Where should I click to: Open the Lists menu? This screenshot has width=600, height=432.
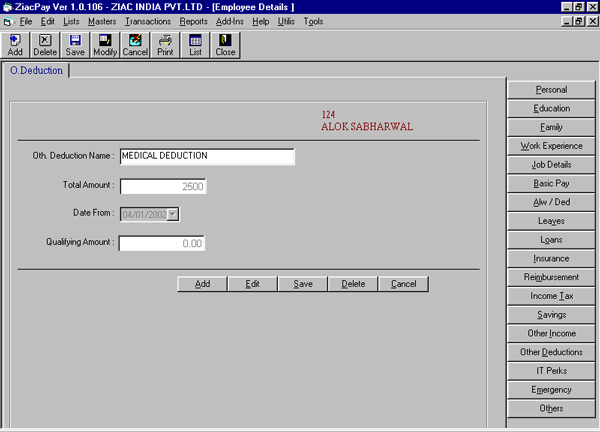71,21
